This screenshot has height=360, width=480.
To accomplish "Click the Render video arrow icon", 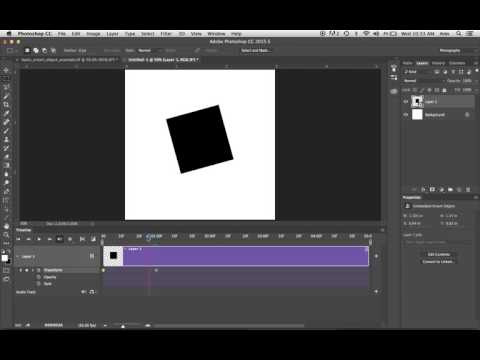I will click(28, 325).
